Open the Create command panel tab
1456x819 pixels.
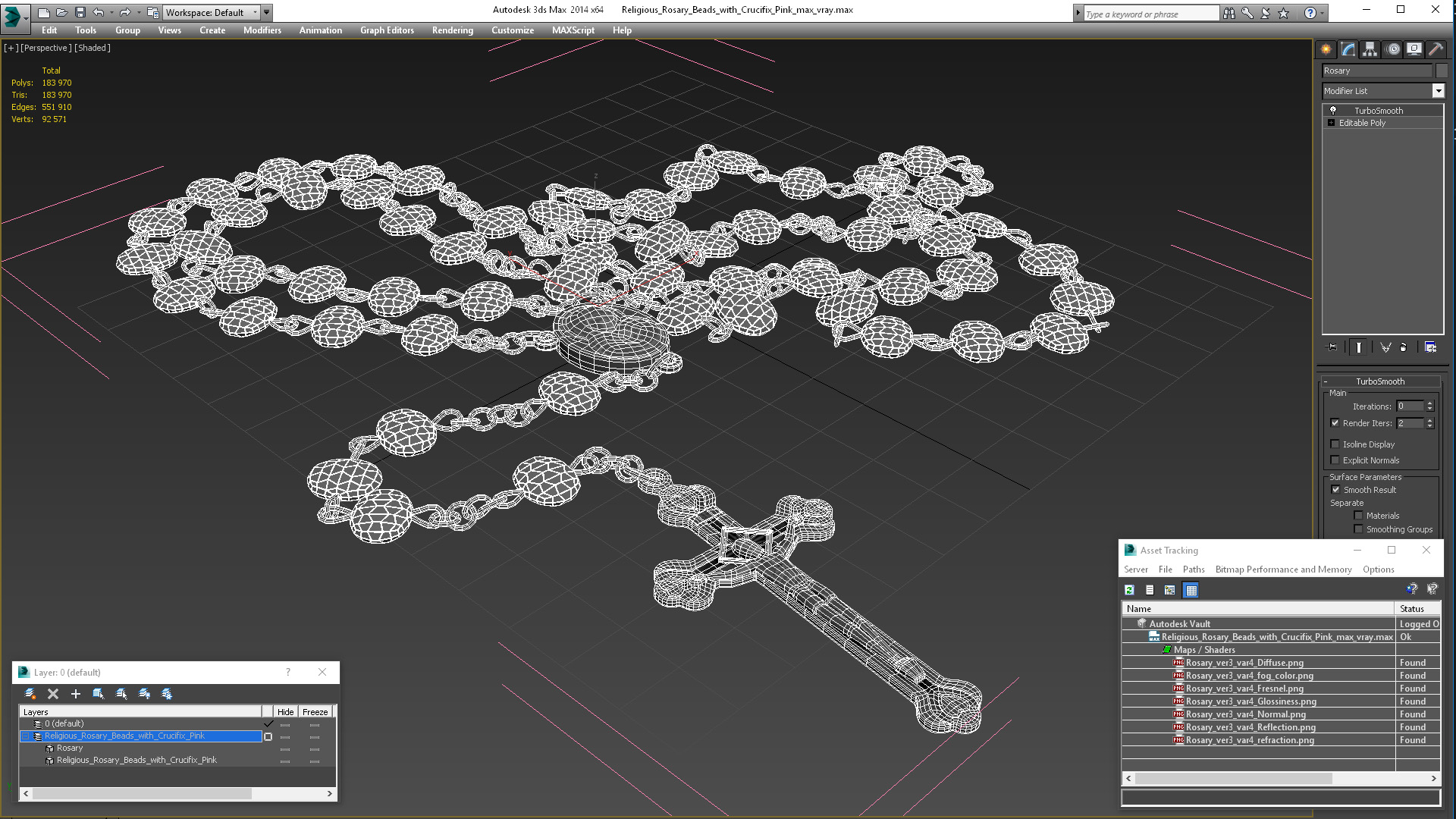(1326, 49)
